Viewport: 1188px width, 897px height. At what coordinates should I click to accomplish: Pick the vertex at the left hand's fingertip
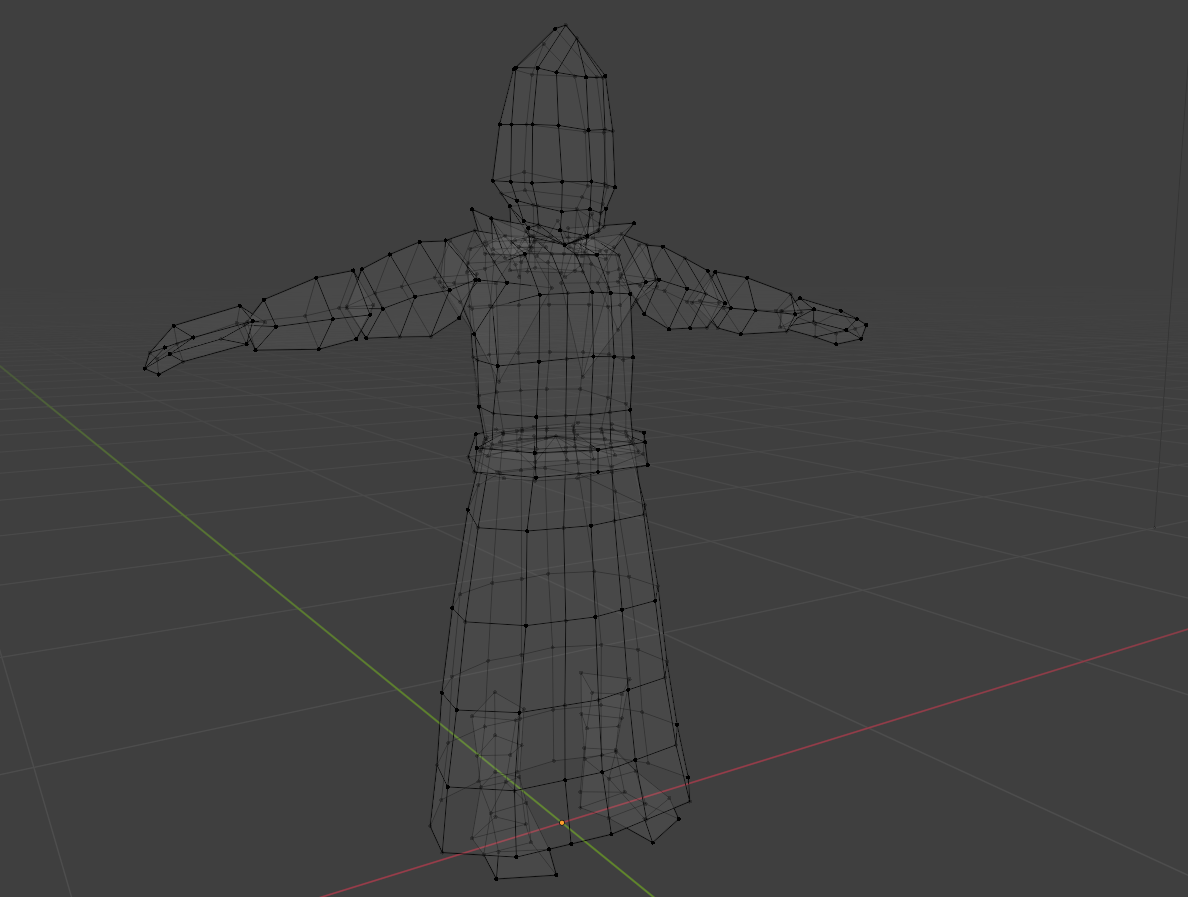pos(145,369)
